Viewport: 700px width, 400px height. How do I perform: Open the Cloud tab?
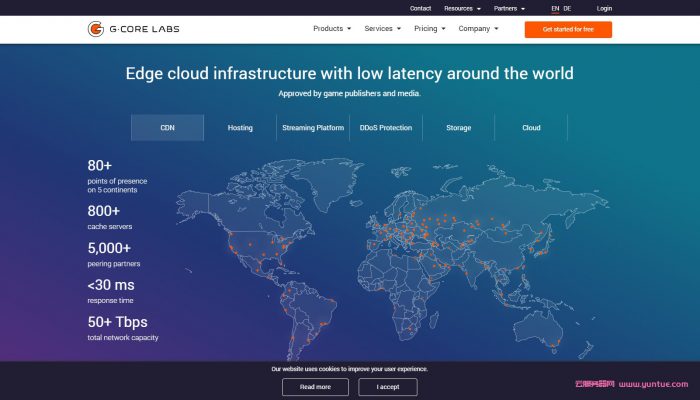pos(531,128)
